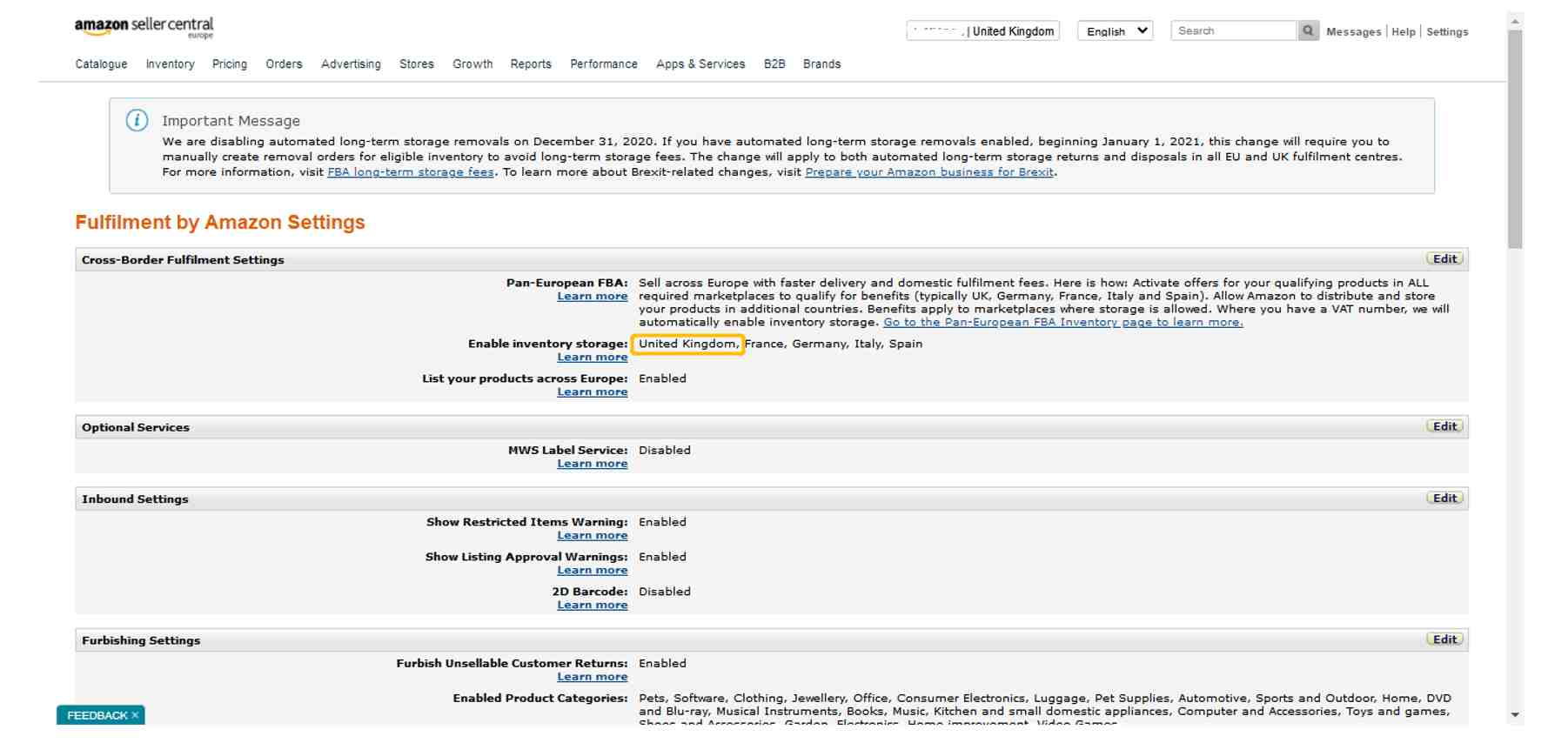1568x743 pixels.
Task: Open the Brands menu
Action: click(821, 64)
